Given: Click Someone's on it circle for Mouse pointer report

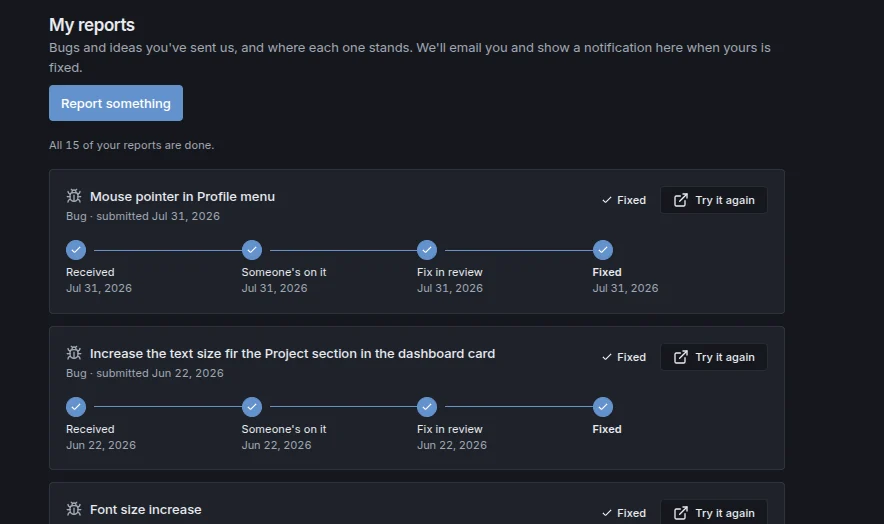Looking at the screenshot, I should [252, 250].
